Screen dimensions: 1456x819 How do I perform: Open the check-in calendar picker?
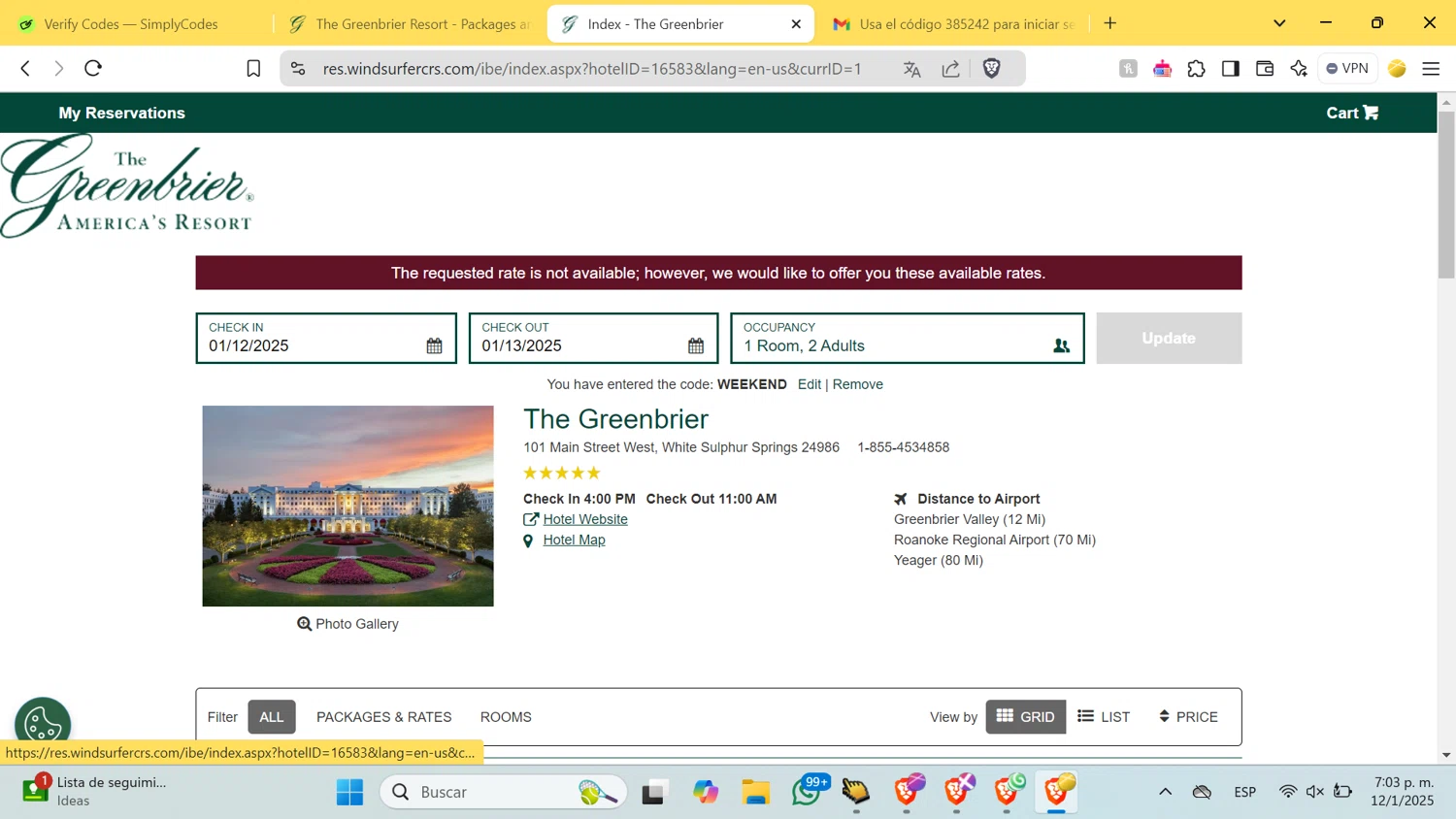pyautogui.click(x=434, y=346)
